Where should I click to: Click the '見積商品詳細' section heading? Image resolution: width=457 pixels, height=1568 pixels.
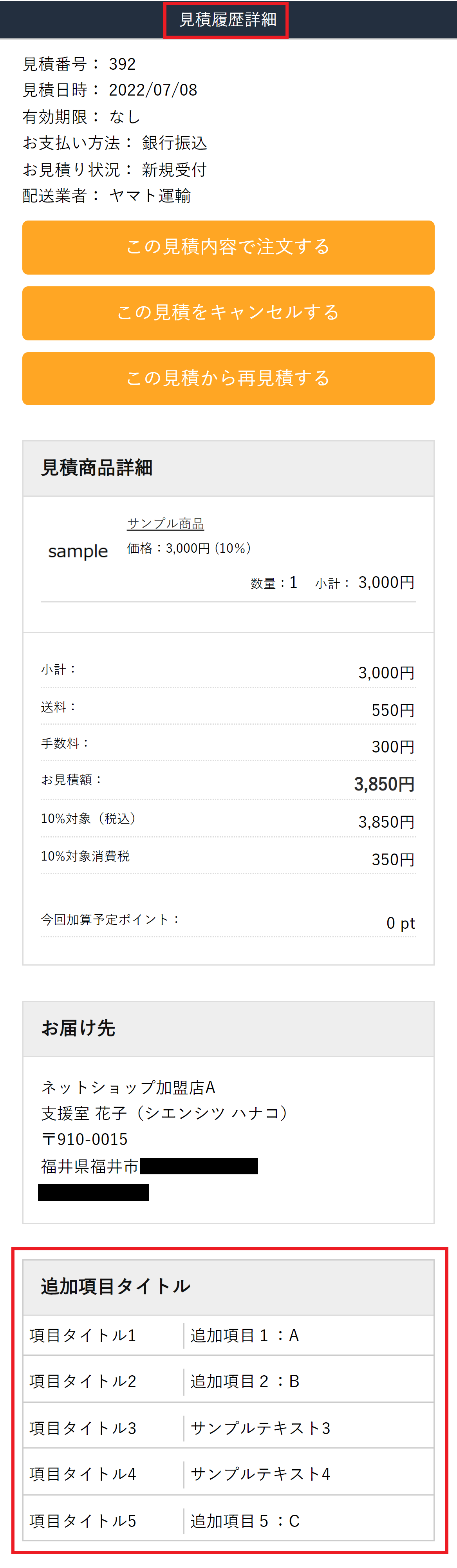(x=97, y=468)
